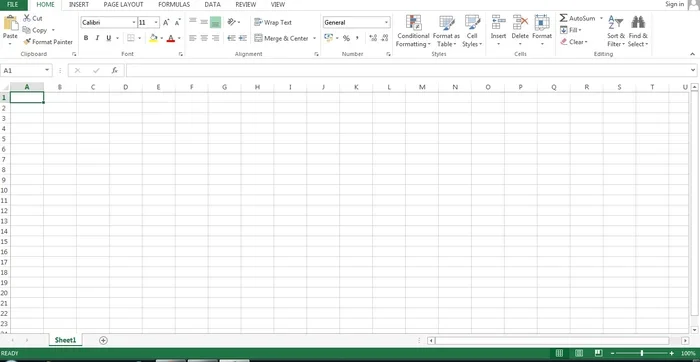This screenshot has height=362, width=700.
Task: Open the FILE tab
Action: click(13, 4)
